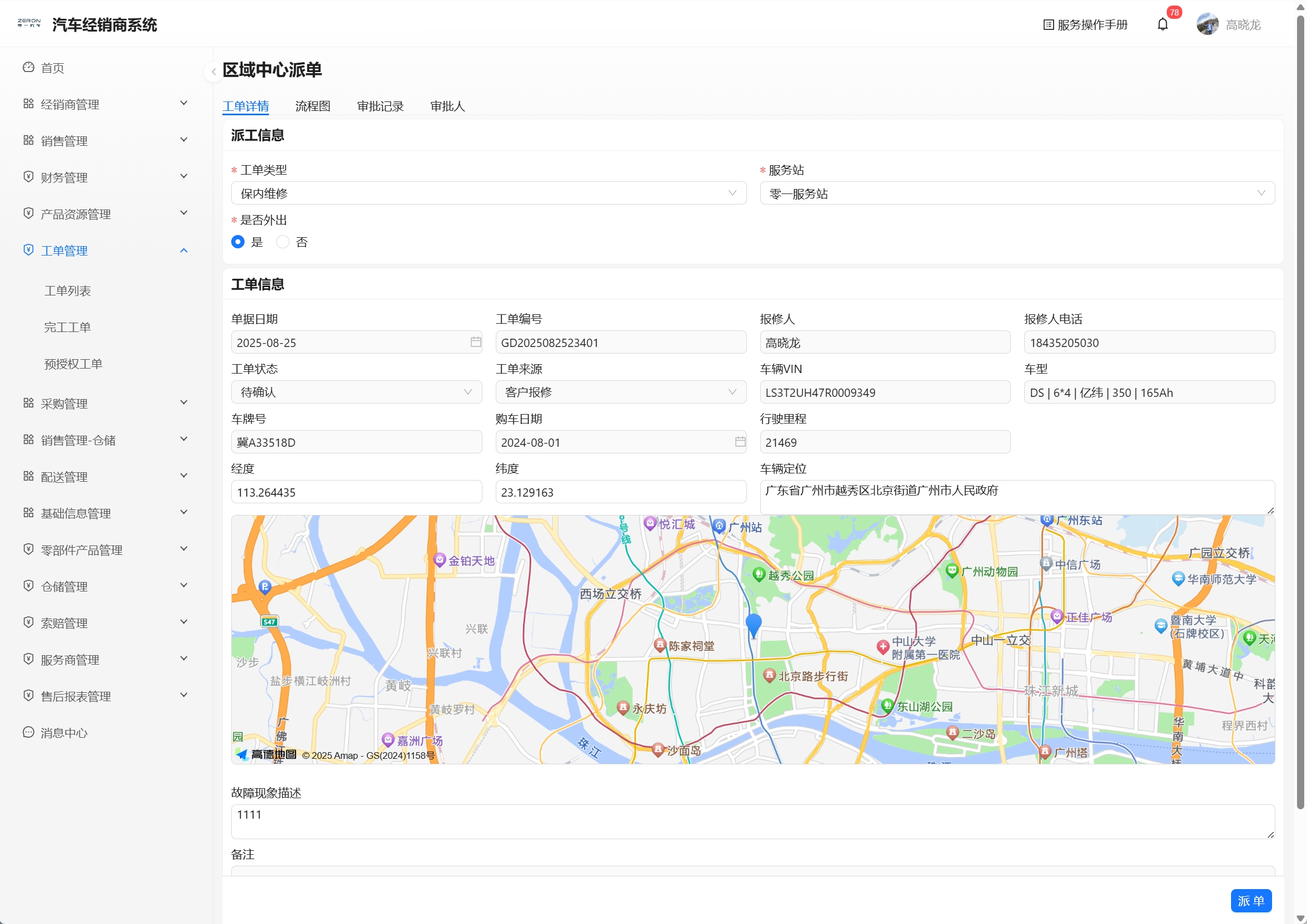Switch to 审批人 tab
The width and height of the screenshot is (1307, 924).
(x=447, y=106)
